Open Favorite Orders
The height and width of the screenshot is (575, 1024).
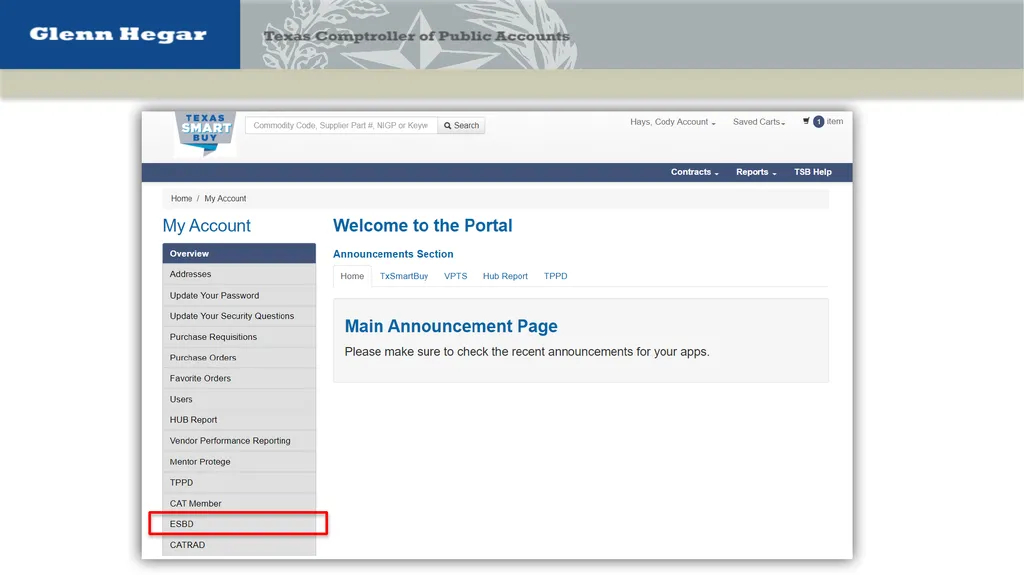pos(239,378)
